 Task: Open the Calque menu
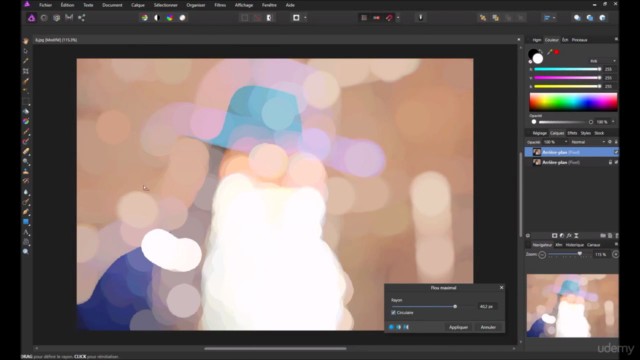pyautogui.click(x=138, y=5)
